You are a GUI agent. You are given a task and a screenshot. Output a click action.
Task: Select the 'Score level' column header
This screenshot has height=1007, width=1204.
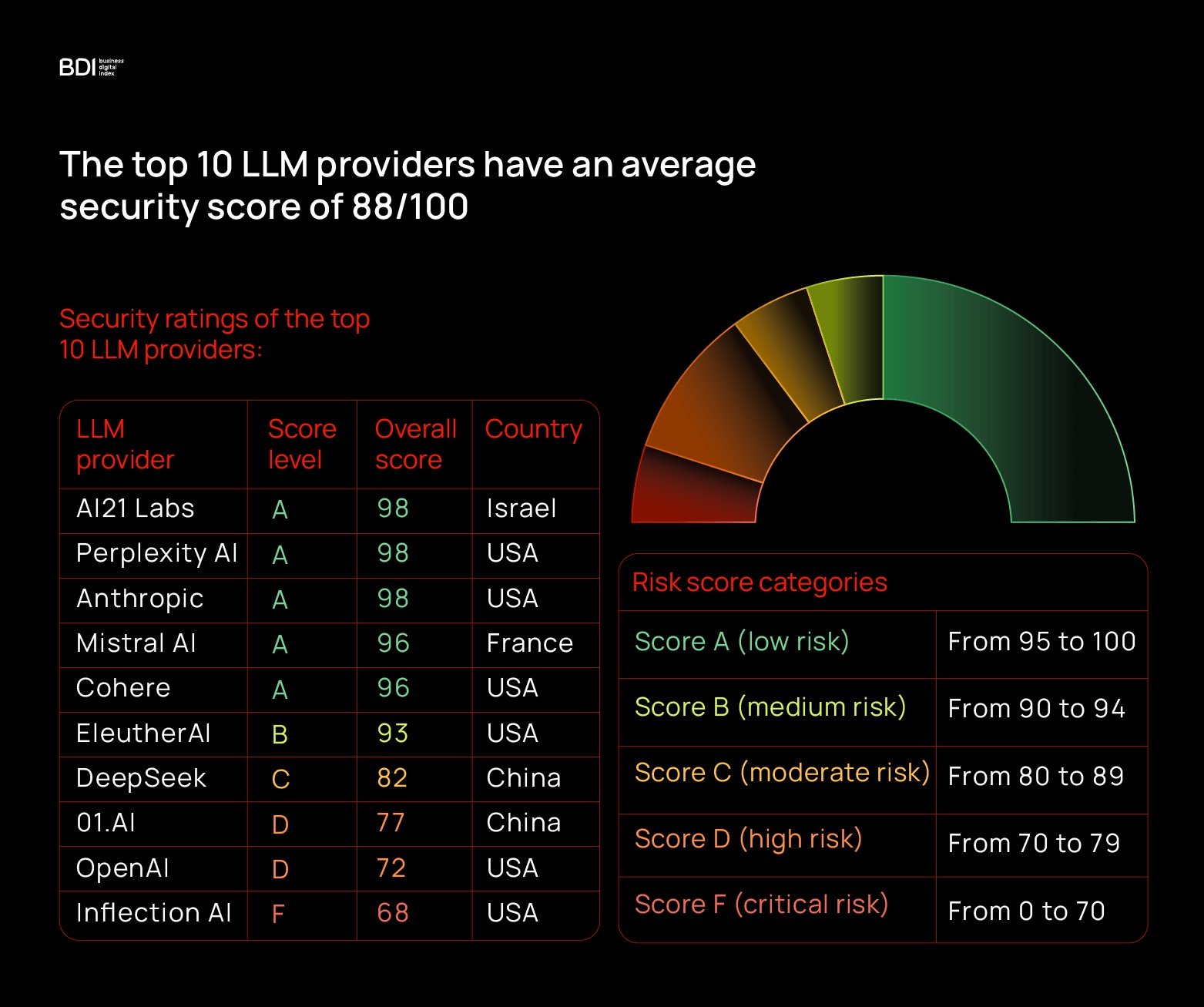(301, 444)
